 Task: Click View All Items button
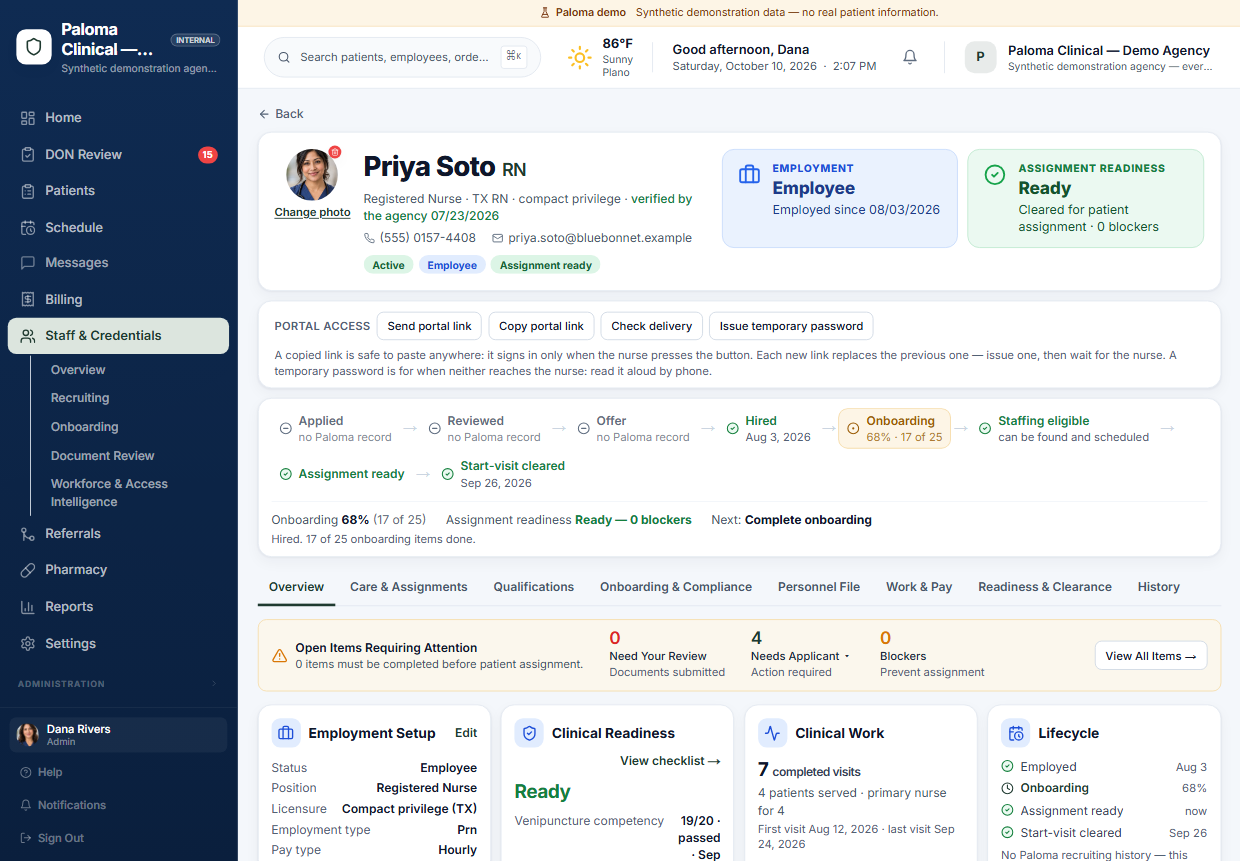pos(1151,656)
